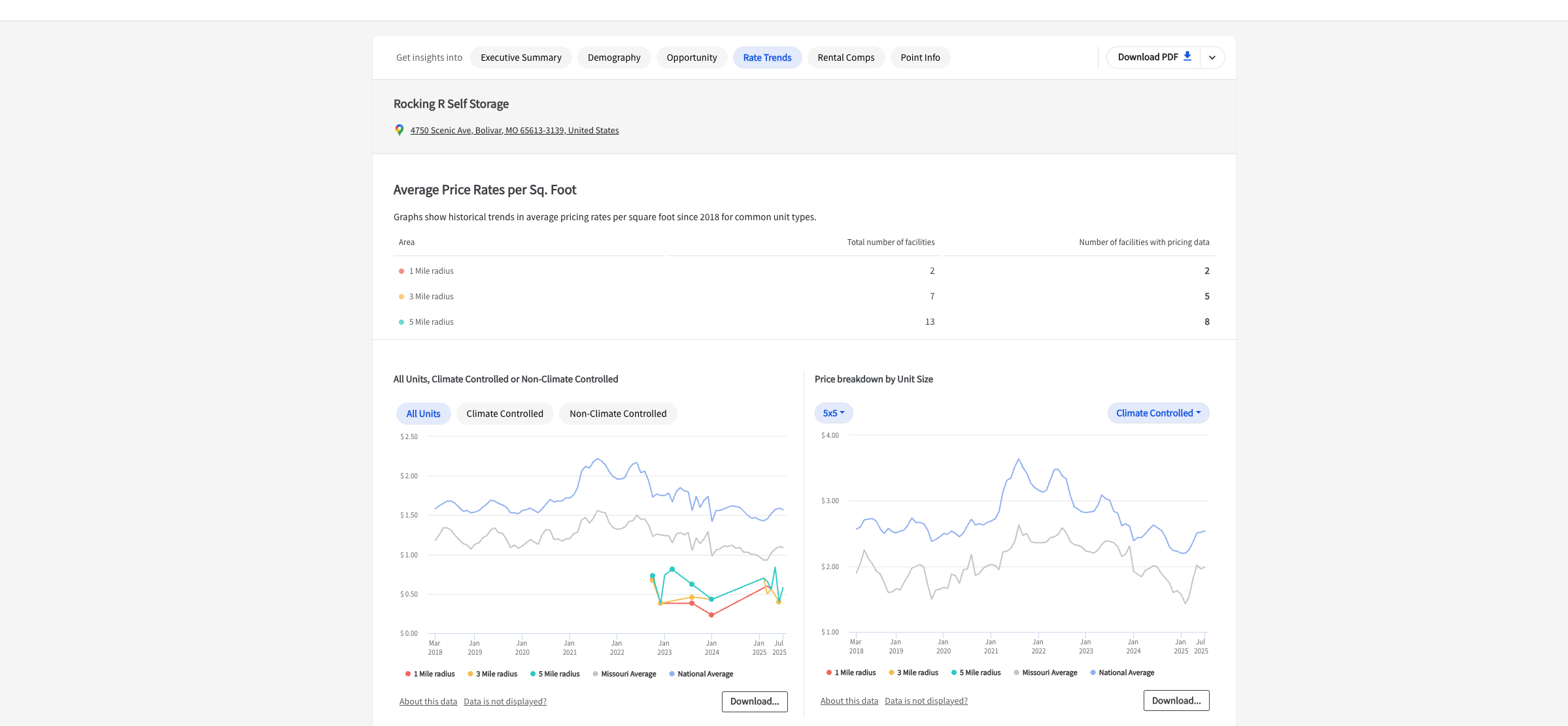Image resolution: width=1568 pixels, height=726 pixels.
Task: Toggle 5 Mile radius legend in breakdown chart
Action: [976, 672]
